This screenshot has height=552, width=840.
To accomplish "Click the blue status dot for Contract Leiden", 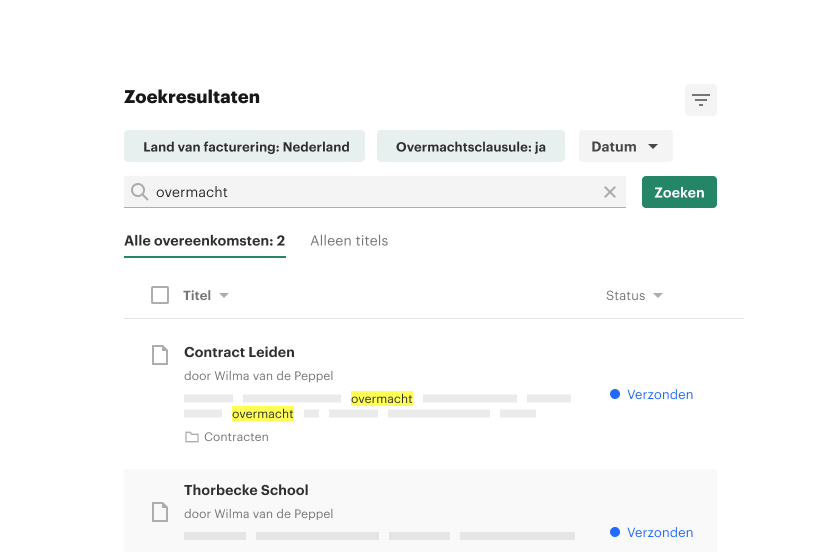I will pyautogui.click(x=615, y=394).
